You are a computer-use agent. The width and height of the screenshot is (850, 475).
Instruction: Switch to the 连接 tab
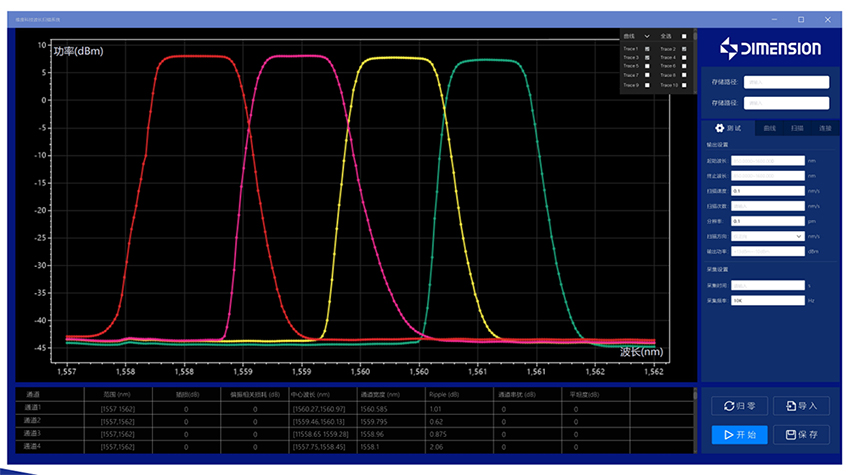coord(825,128)
